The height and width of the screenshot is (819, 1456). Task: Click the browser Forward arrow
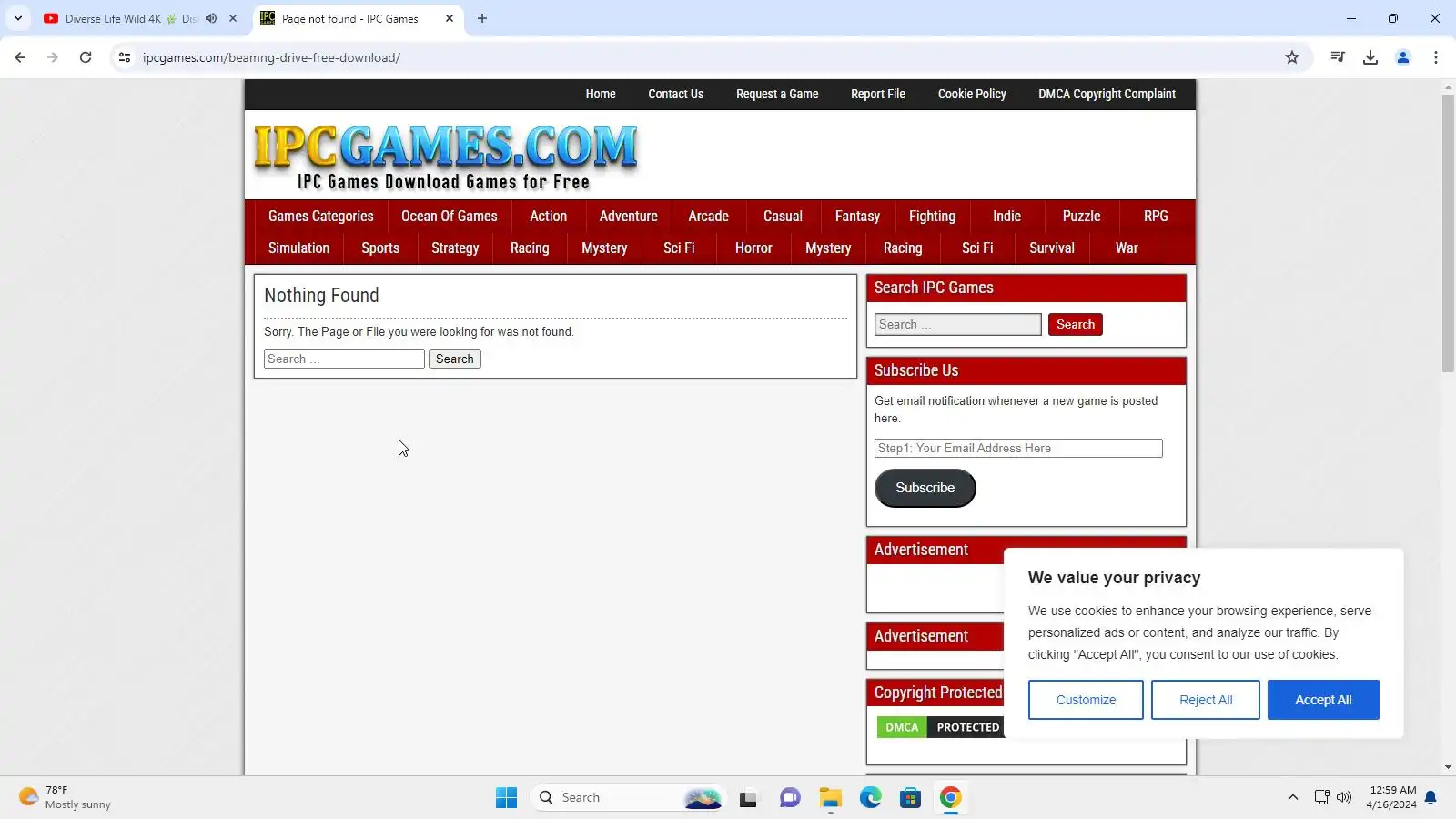click(x=53, y=57)
